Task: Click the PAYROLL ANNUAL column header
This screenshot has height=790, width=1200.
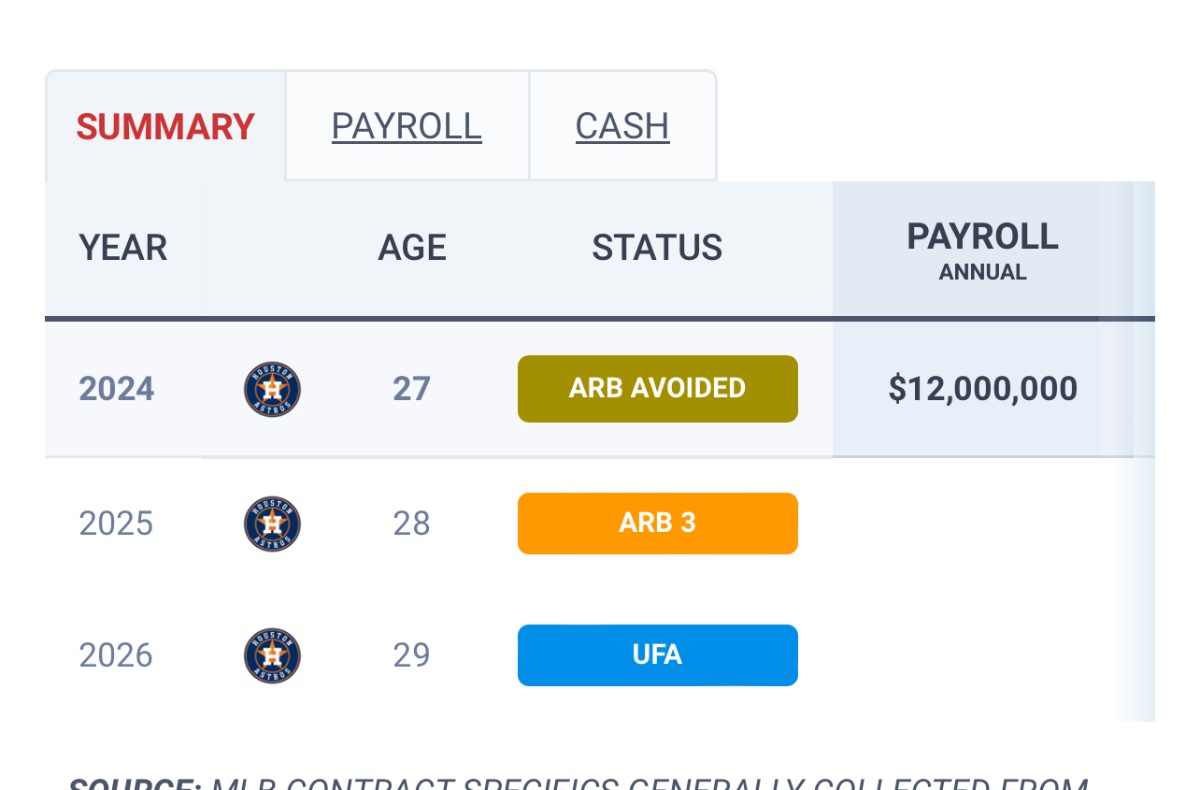Action: point(982,249)
